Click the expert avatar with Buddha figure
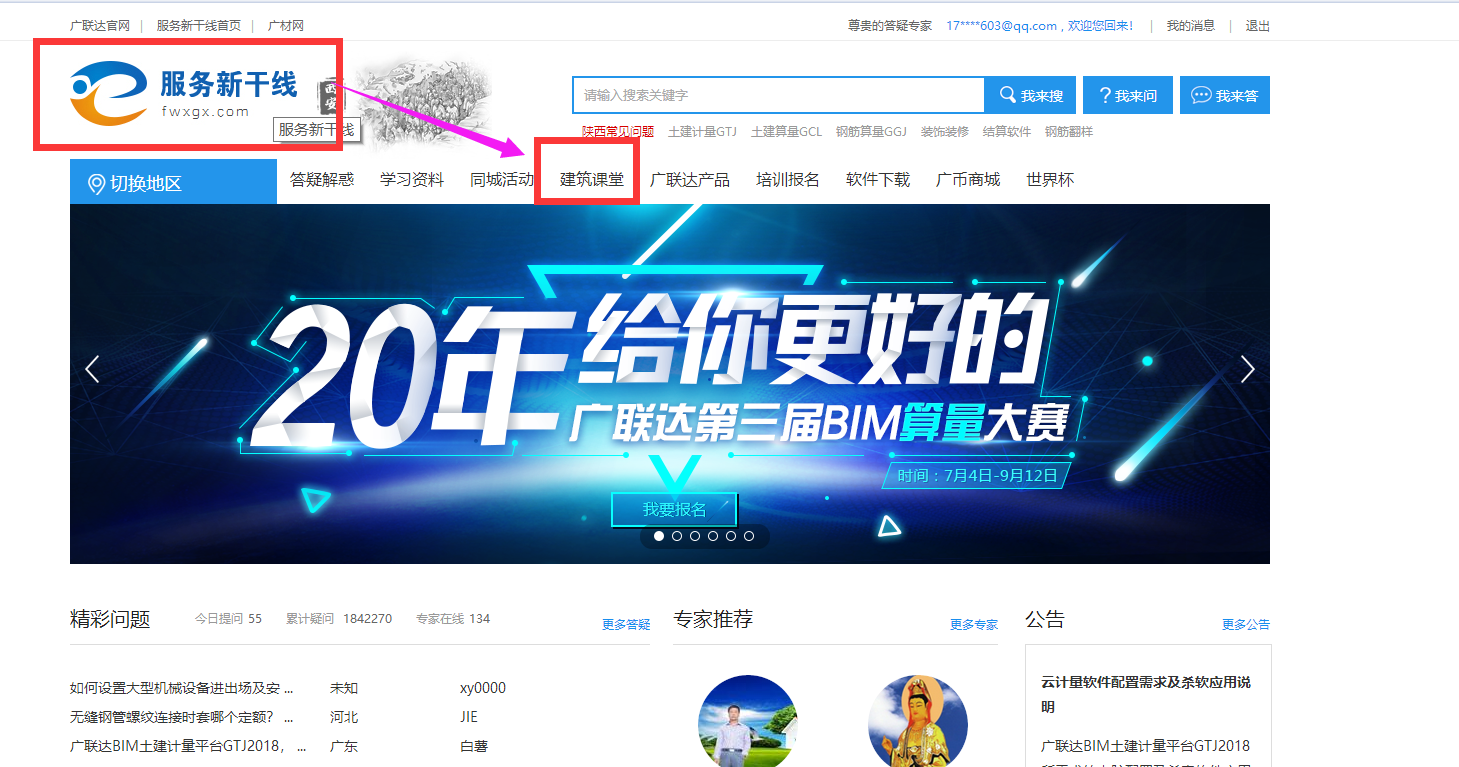The image size is (1459, 767). (x=918, y=721)
